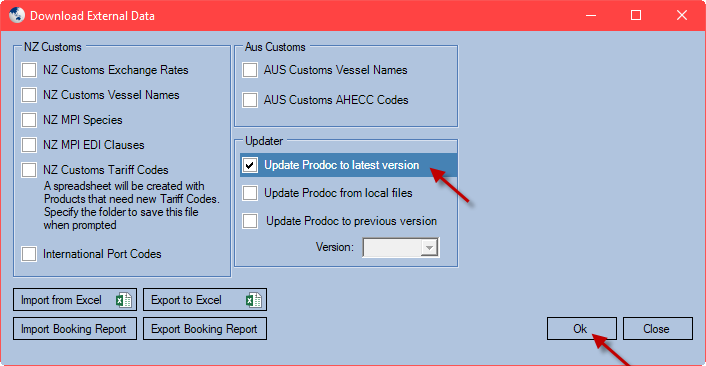Uncheck Update Prodoc to latest version

click(x=250, y=165)
